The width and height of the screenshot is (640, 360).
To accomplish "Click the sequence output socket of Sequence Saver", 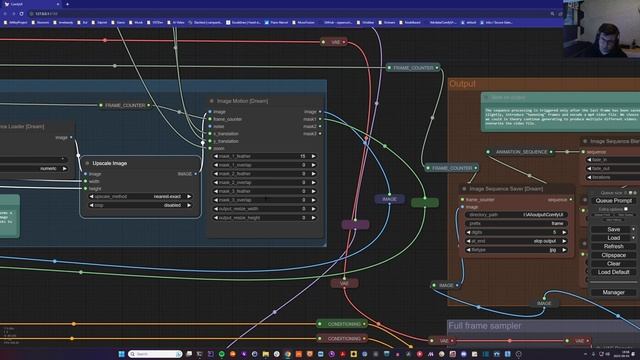I will click(571, 200).
